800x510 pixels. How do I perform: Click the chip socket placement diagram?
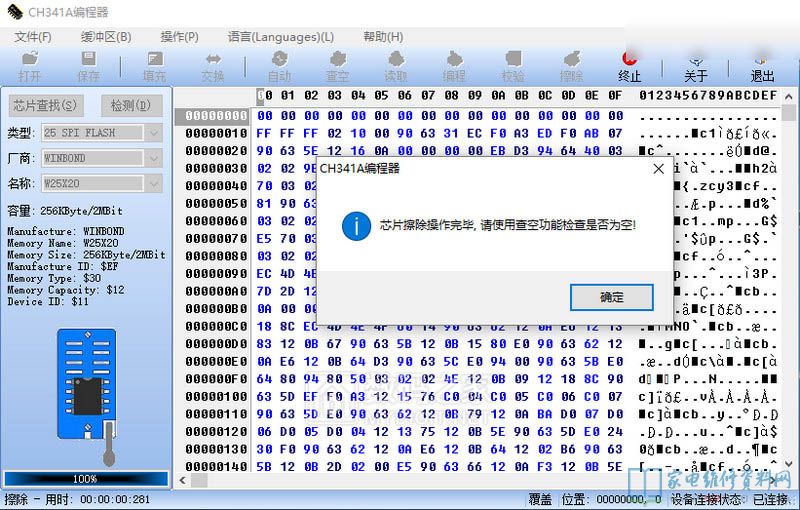coord(87,397)
